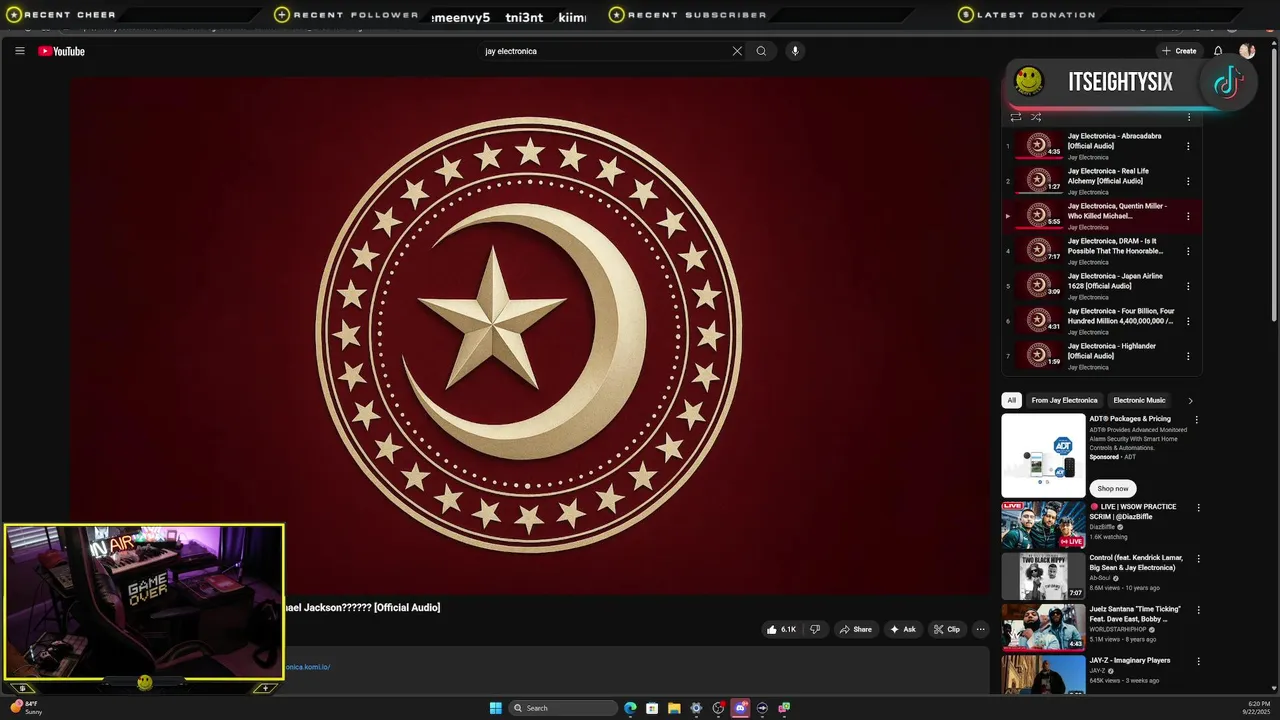This screenshot has width=1280, height=720.
Task: Like the video (6.1K)
Action: tap(782, 629)
